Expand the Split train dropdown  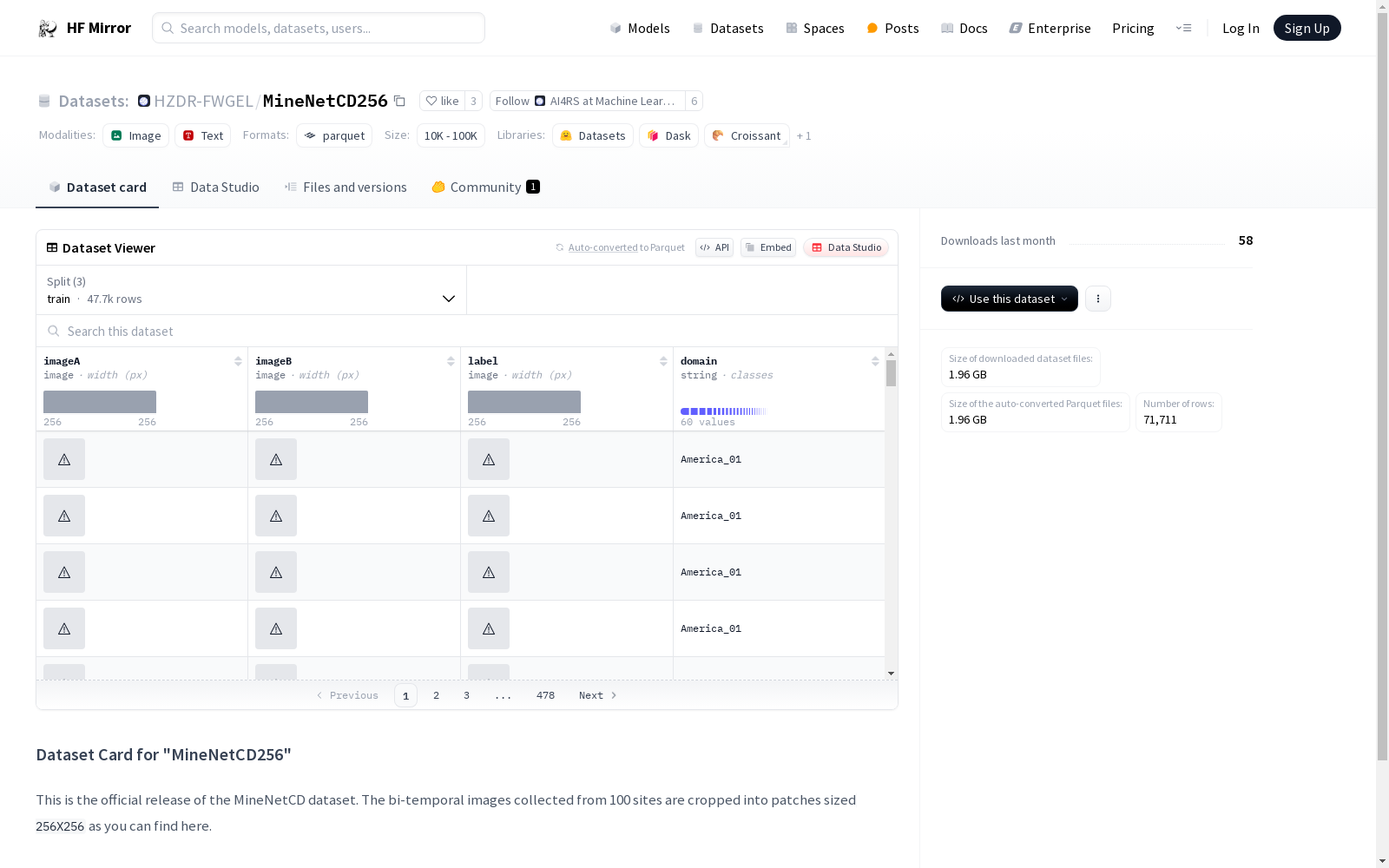coord(252,290)
